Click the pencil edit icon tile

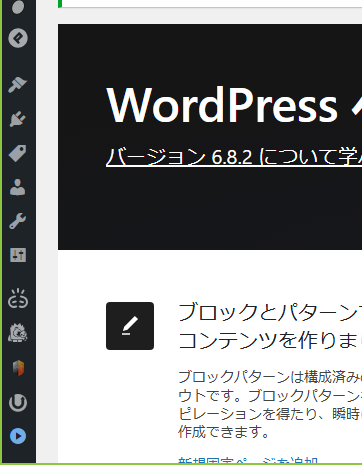130,326
